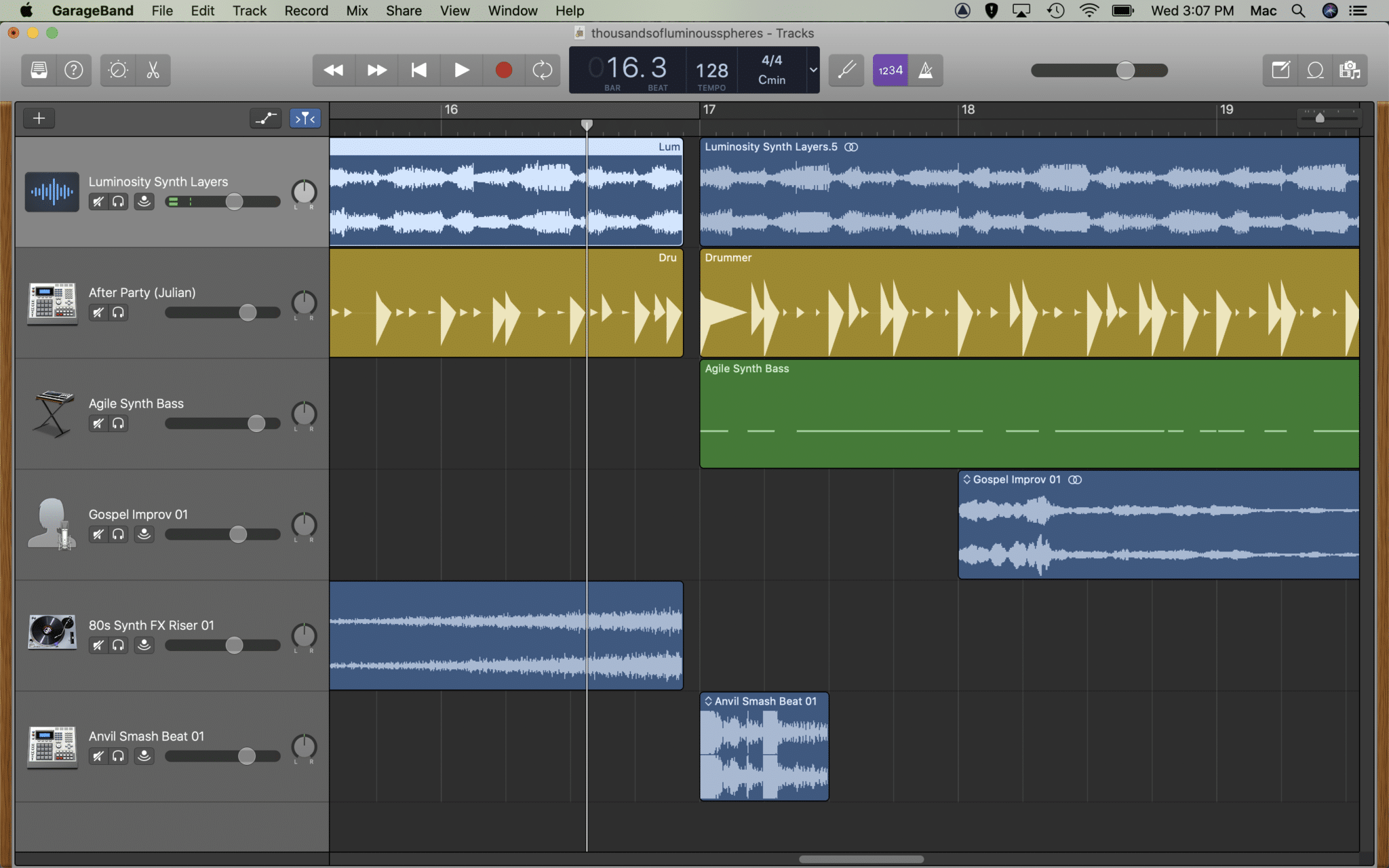Show the Library panel icon

coord(38,70)
